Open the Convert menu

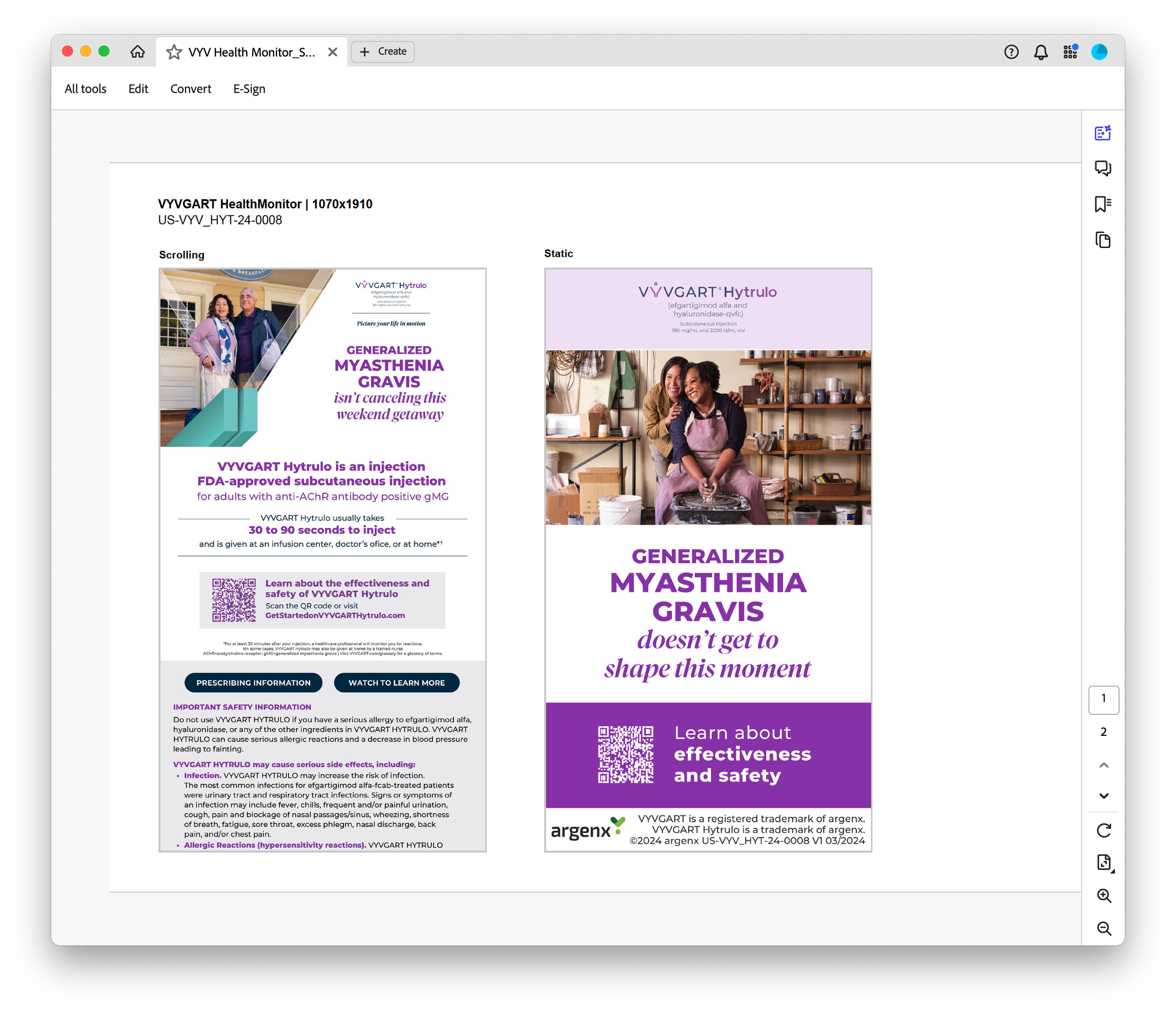[190, 88]
